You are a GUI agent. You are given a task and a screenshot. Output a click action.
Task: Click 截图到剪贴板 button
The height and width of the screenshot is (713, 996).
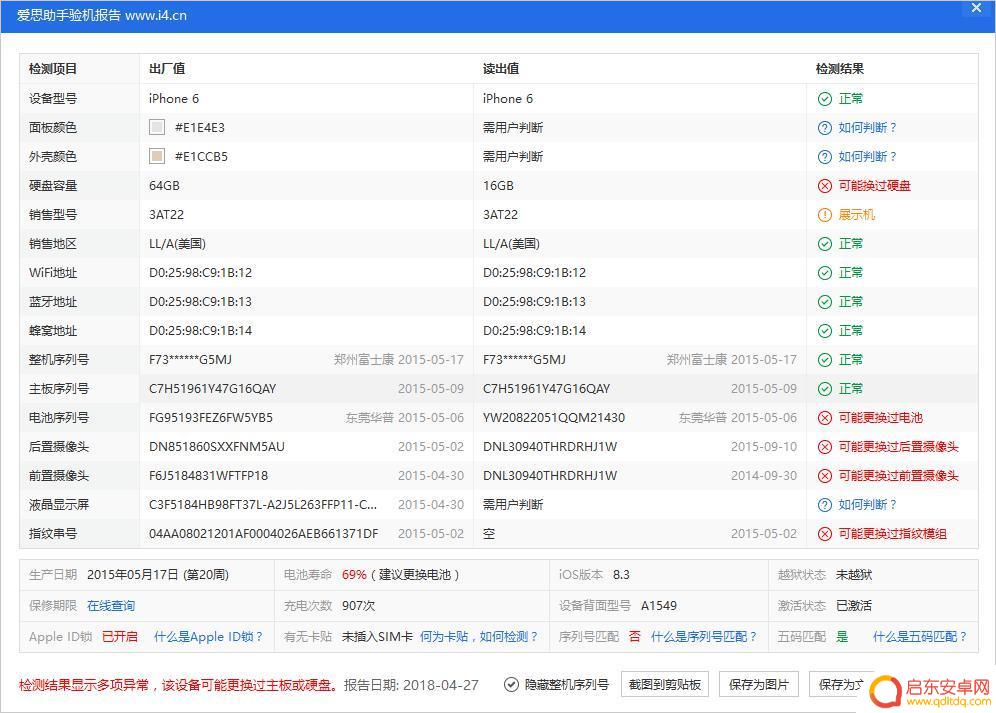coord(664,684)
